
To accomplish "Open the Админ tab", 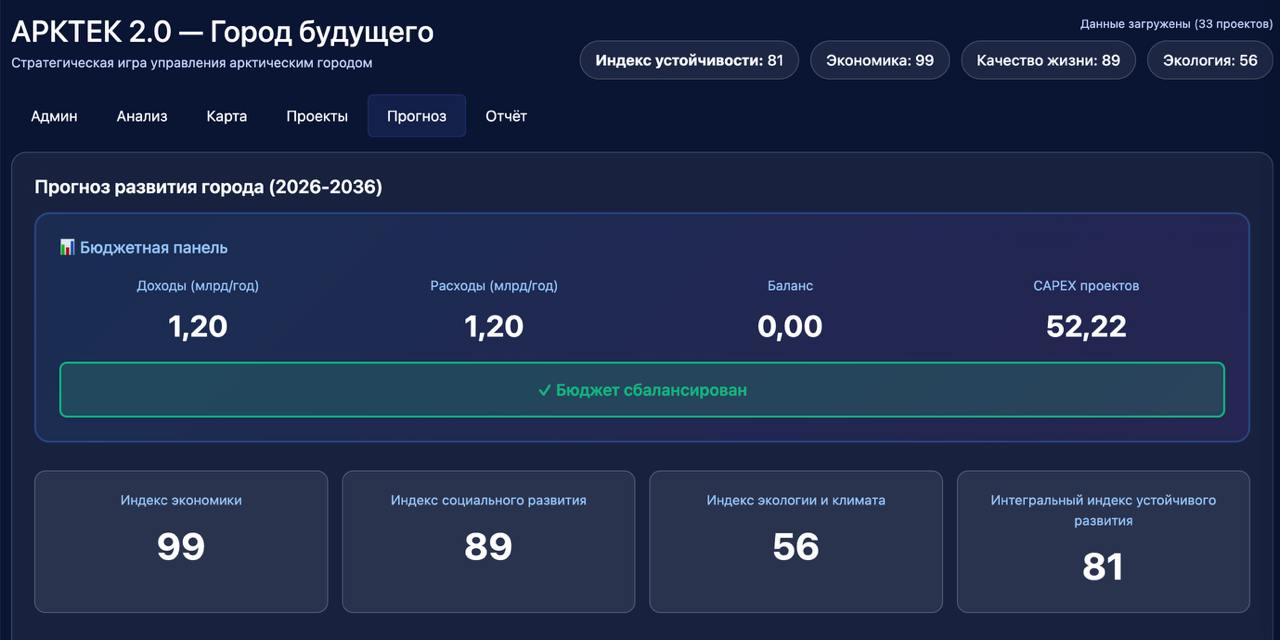I will click(54, 116).
